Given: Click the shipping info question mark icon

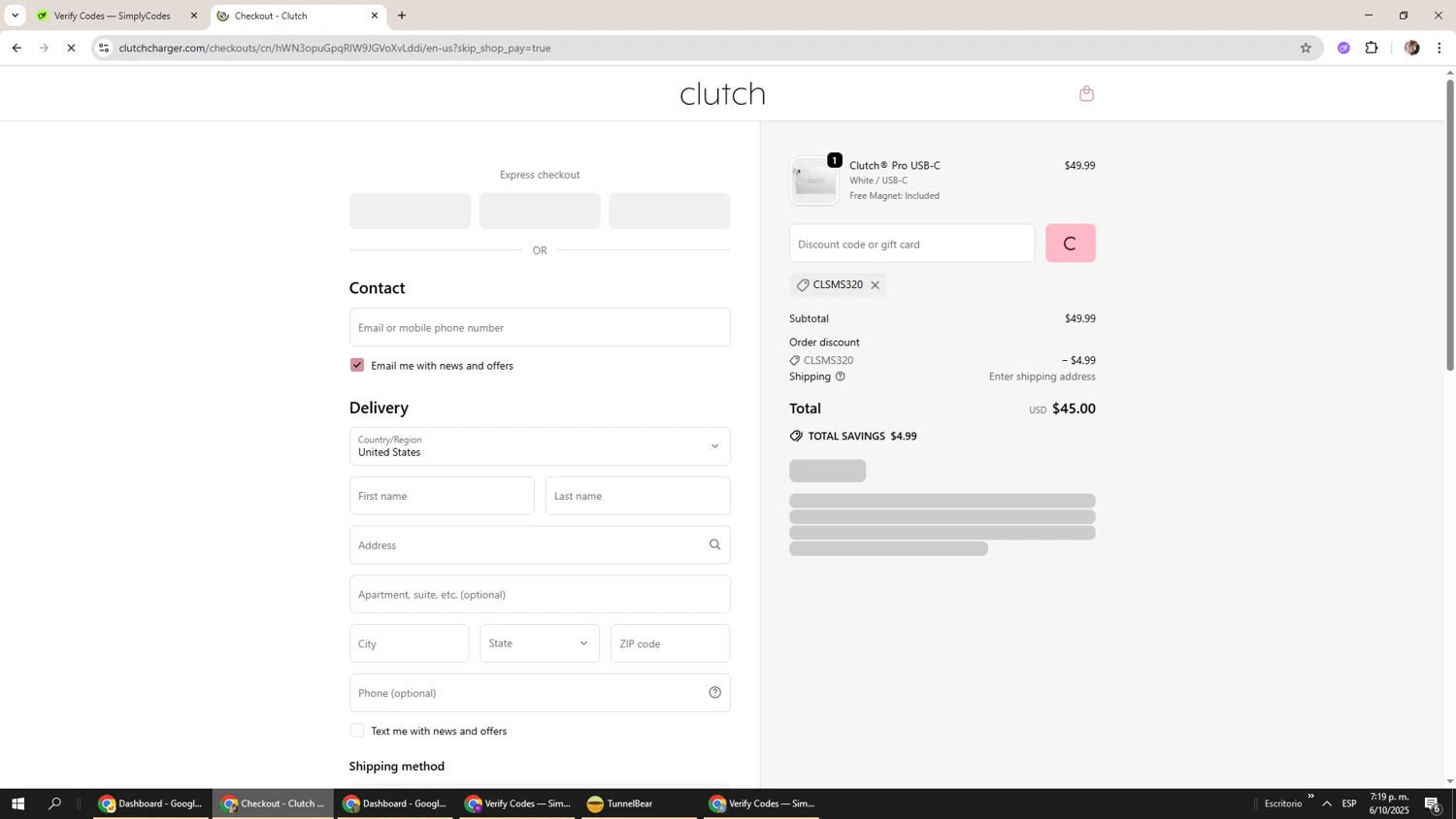Looking at the screenshot, I should (841, 377).
